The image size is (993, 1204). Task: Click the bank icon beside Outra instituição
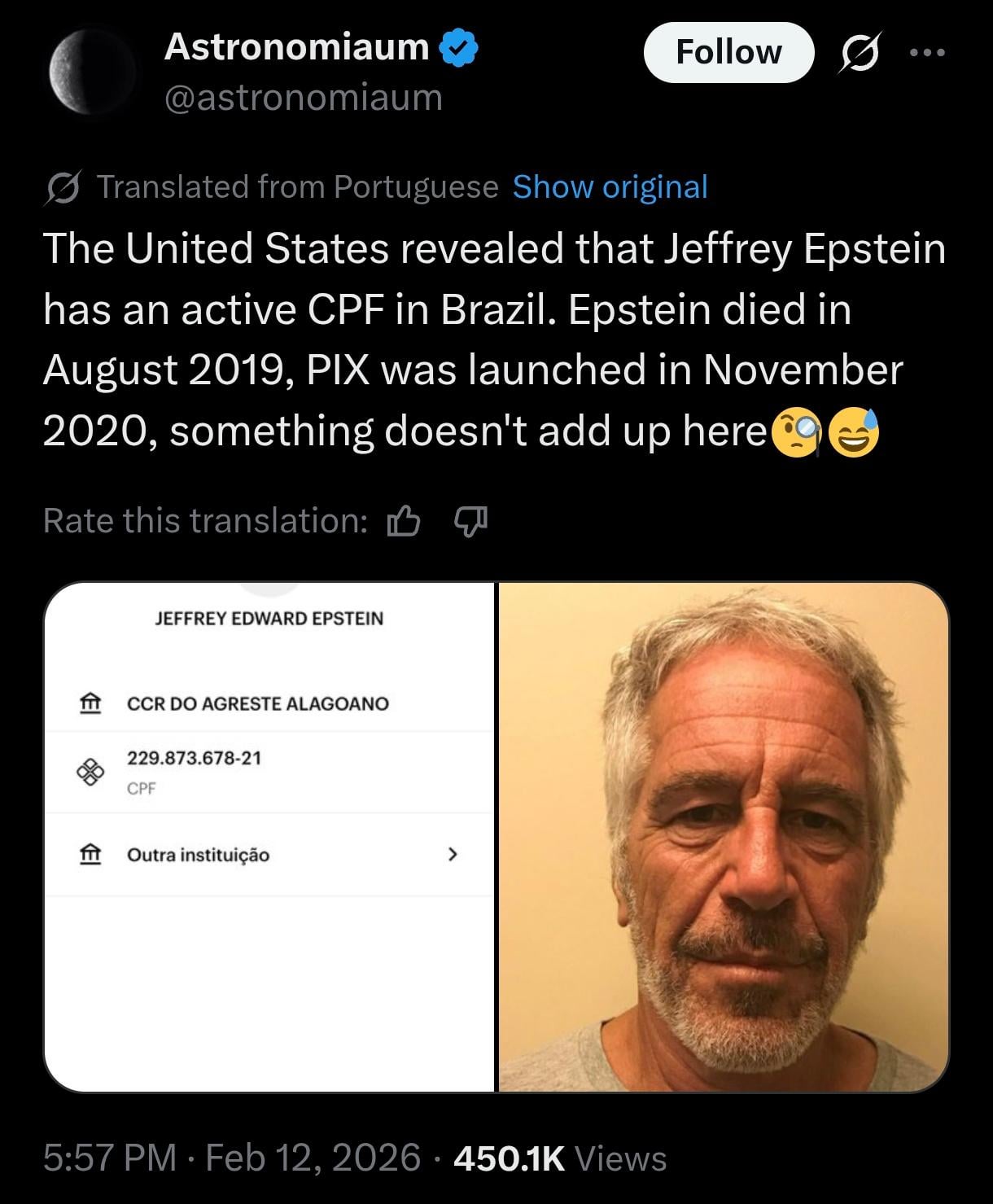click(x=90, y=854)
